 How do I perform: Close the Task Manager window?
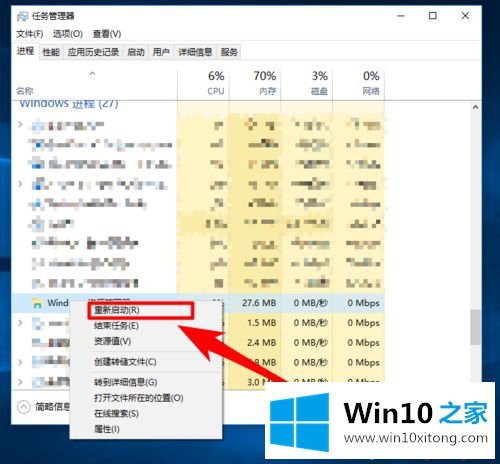[465, 16]
